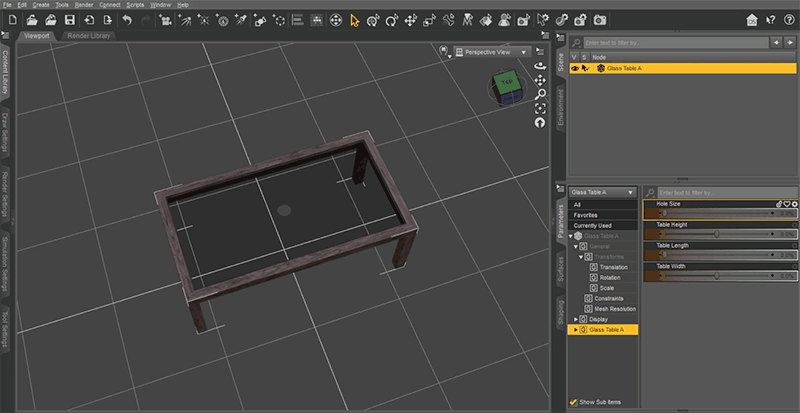Image resolution: width=800 pixels, height=413 pixels.
Task: Click the Scene pane filter text field
Action: click(x=676, y=43)
